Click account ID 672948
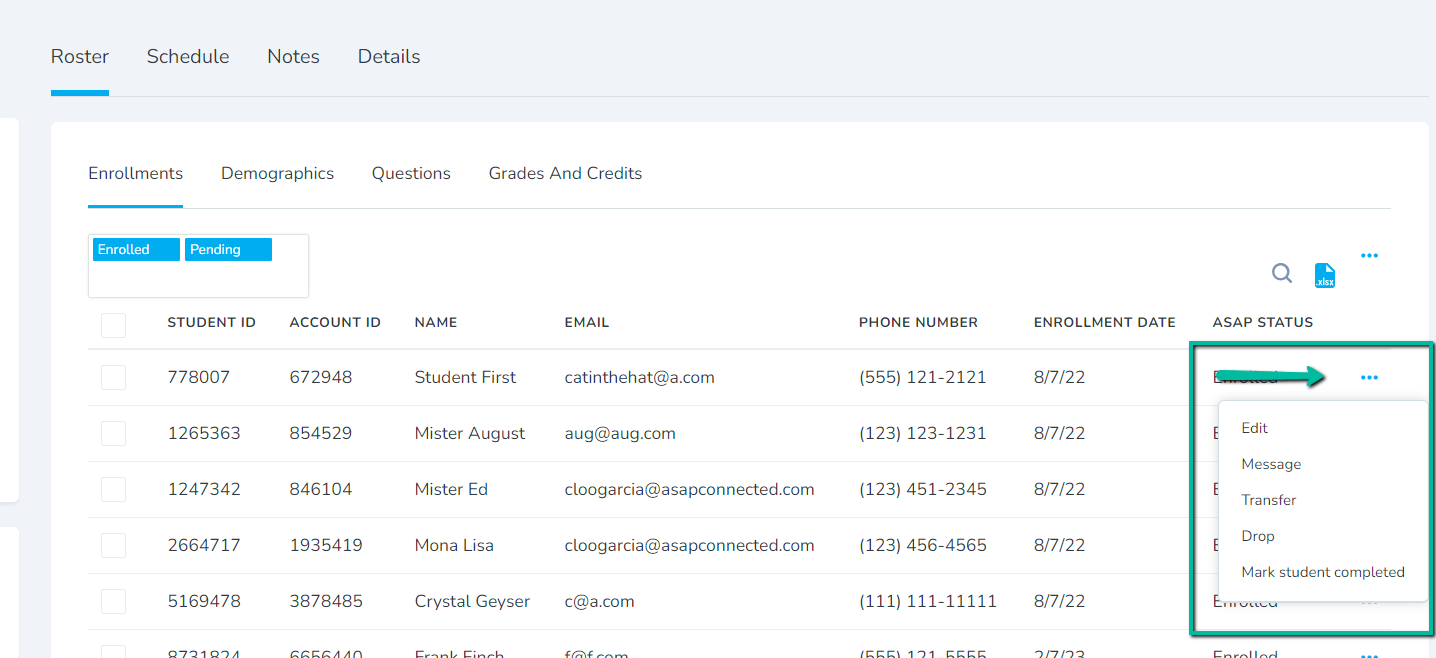Screen dimensions: 1436x658 pyautogui.click(x=321, y=377)
